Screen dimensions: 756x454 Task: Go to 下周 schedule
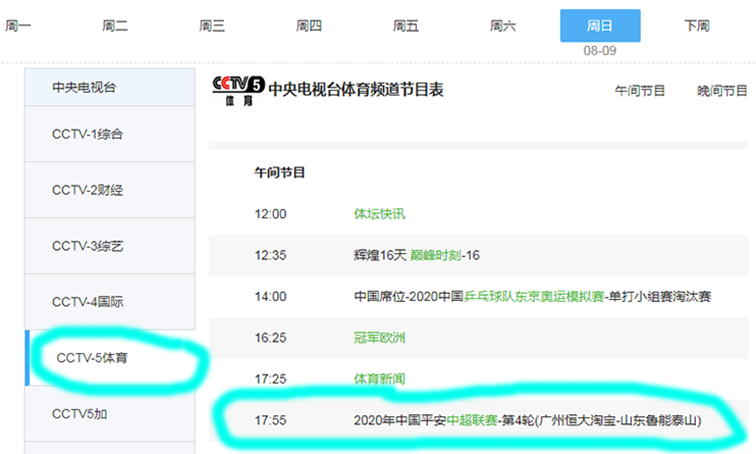(x=697, y=26)
